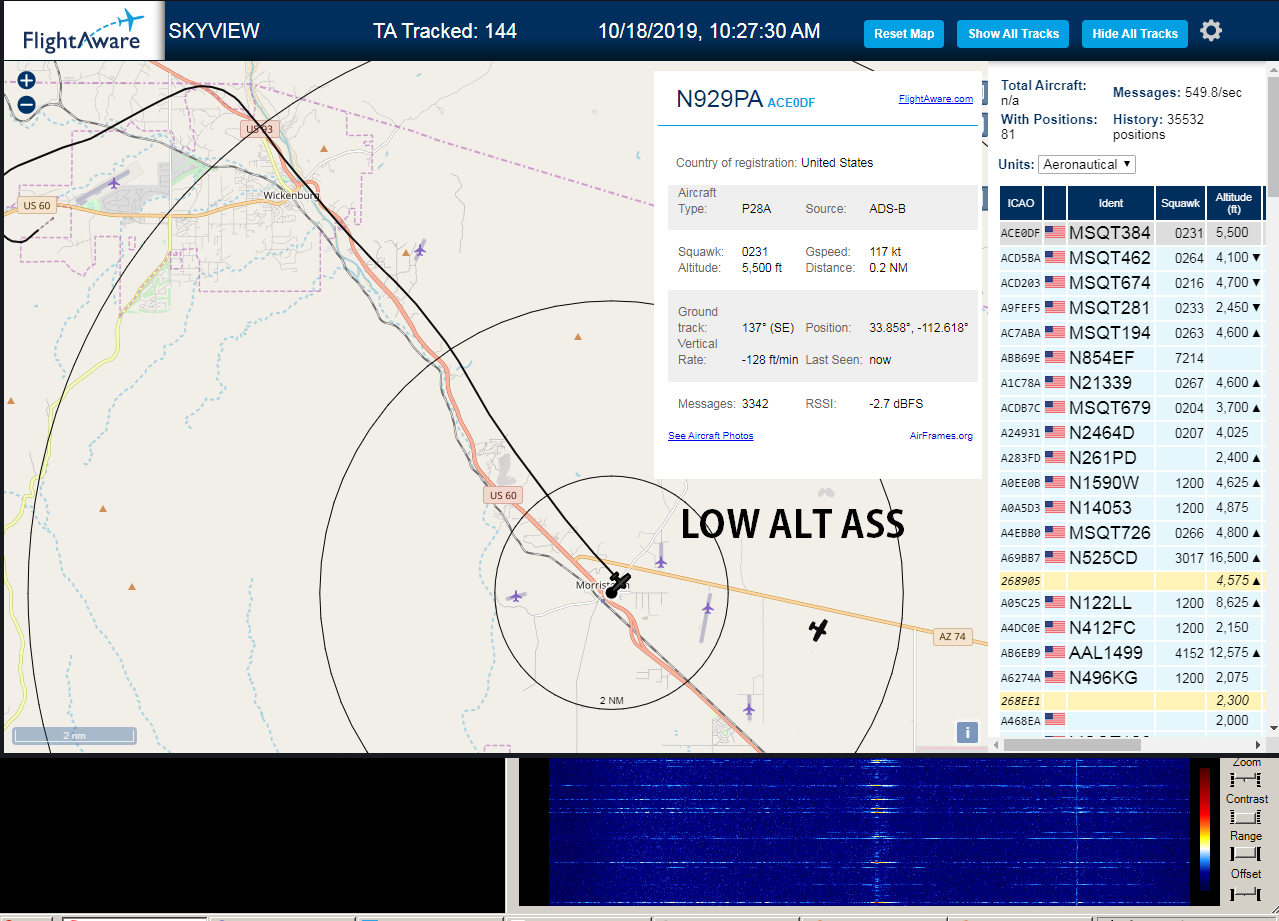Screen dimensions: 1279x921
Task: Select the N21339 aircraft row
Action: point(1131,383)
